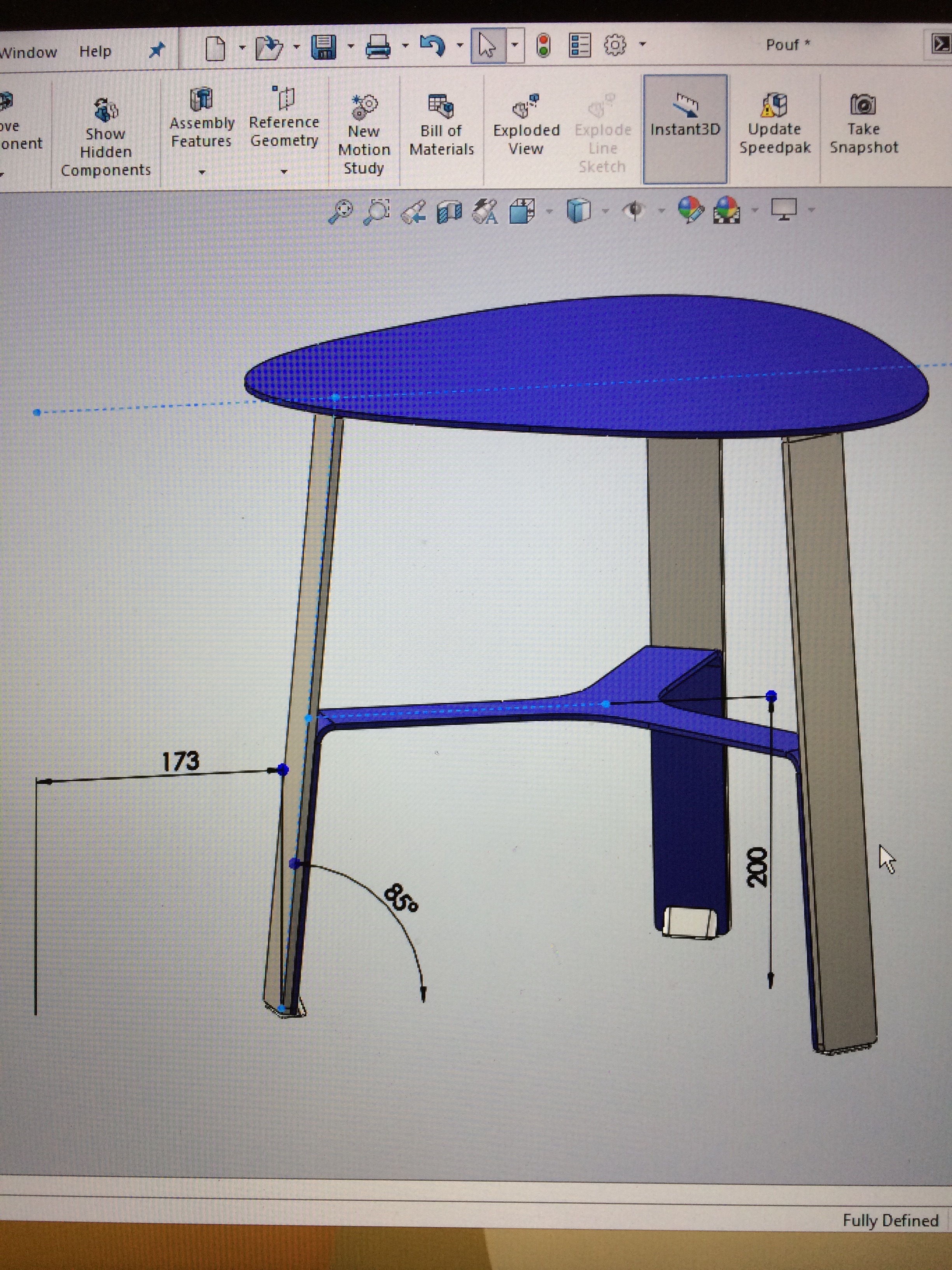Expand the Open file dropdown arrow

(x=296, y=47)
